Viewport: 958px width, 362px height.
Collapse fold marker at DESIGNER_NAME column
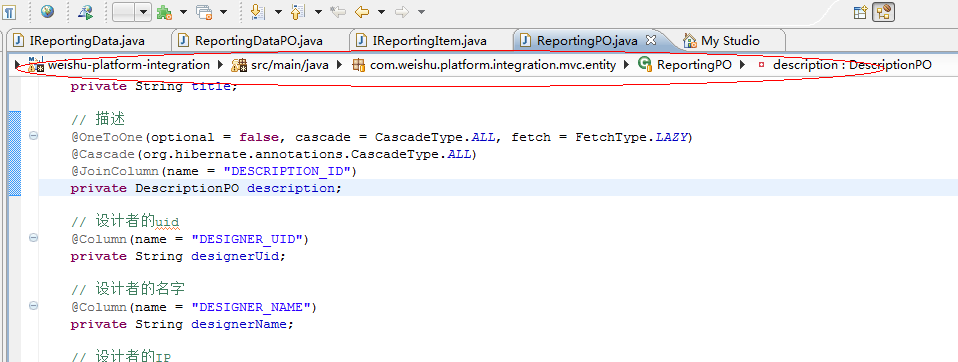click(x=33, y=305)
